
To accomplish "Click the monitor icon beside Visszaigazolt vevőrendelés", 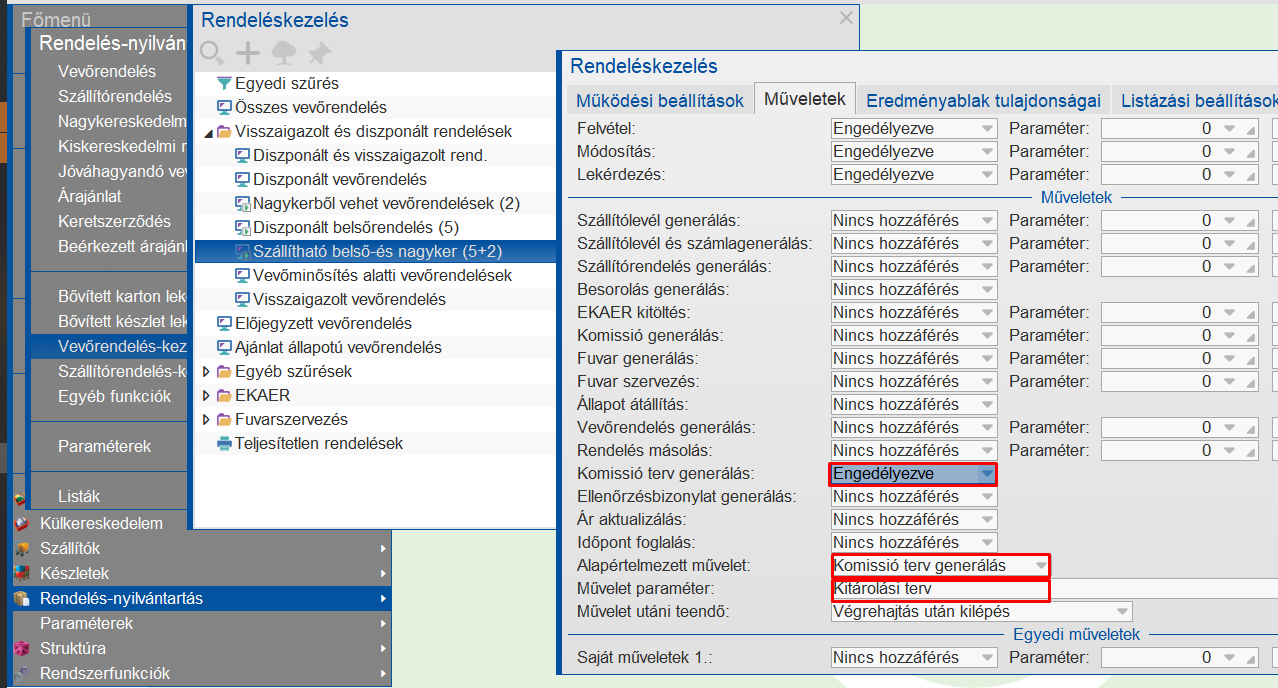I will tap(242, 299).
